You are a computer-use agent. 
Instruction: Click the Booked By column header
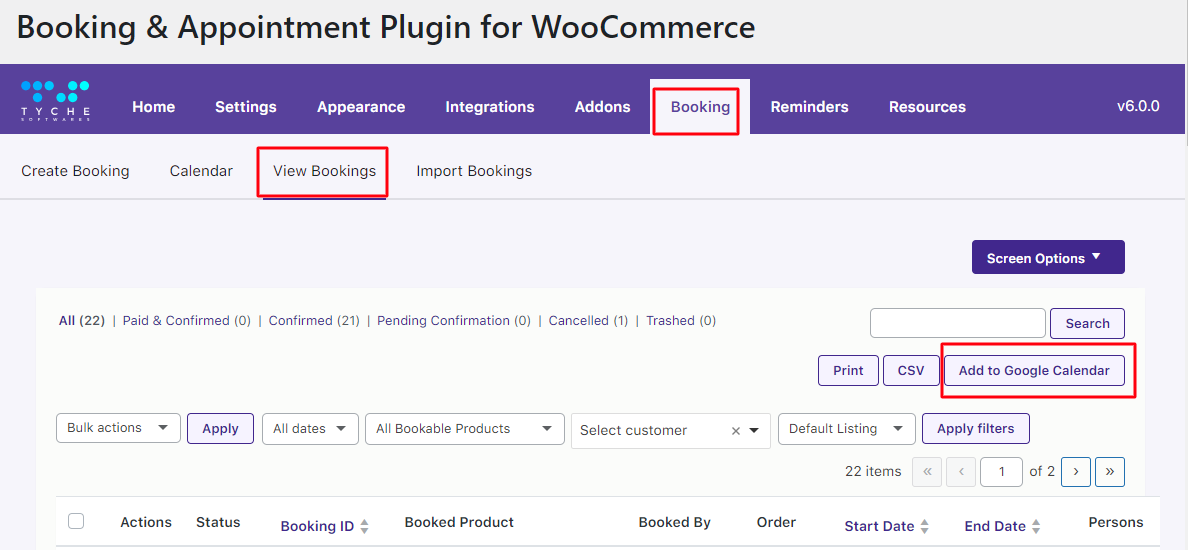(x=674, y=522)
